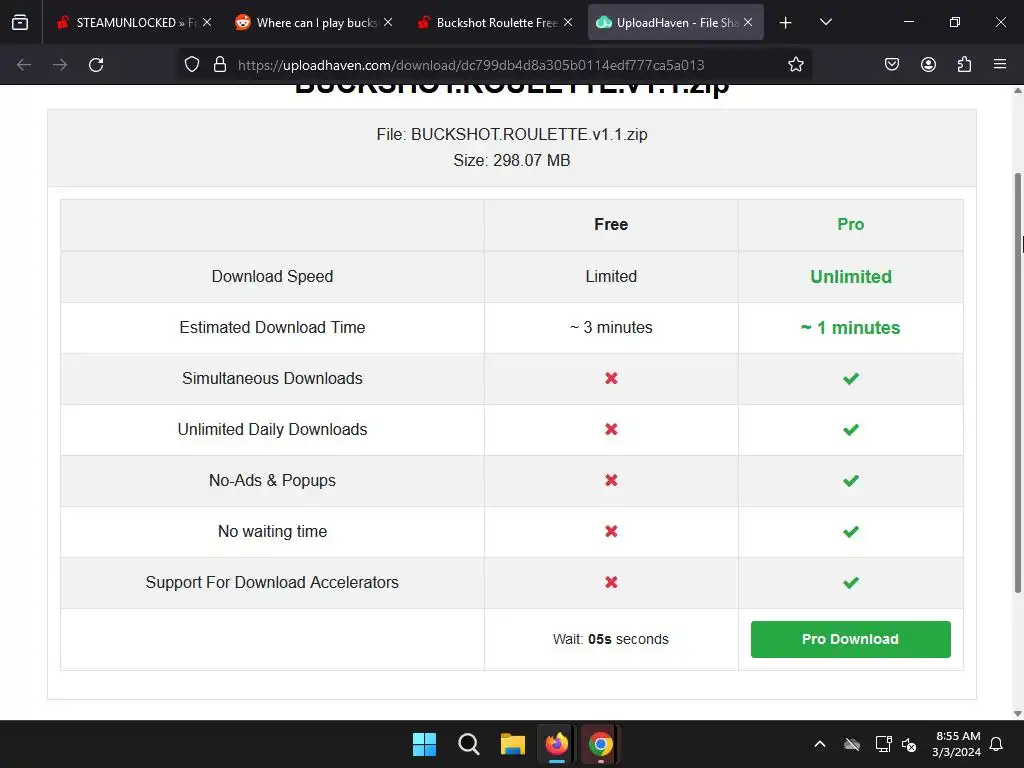The height and width of the screenshot is (768, 1024).
Task: Open the notifications bell
Action: [x=997, y=744]
